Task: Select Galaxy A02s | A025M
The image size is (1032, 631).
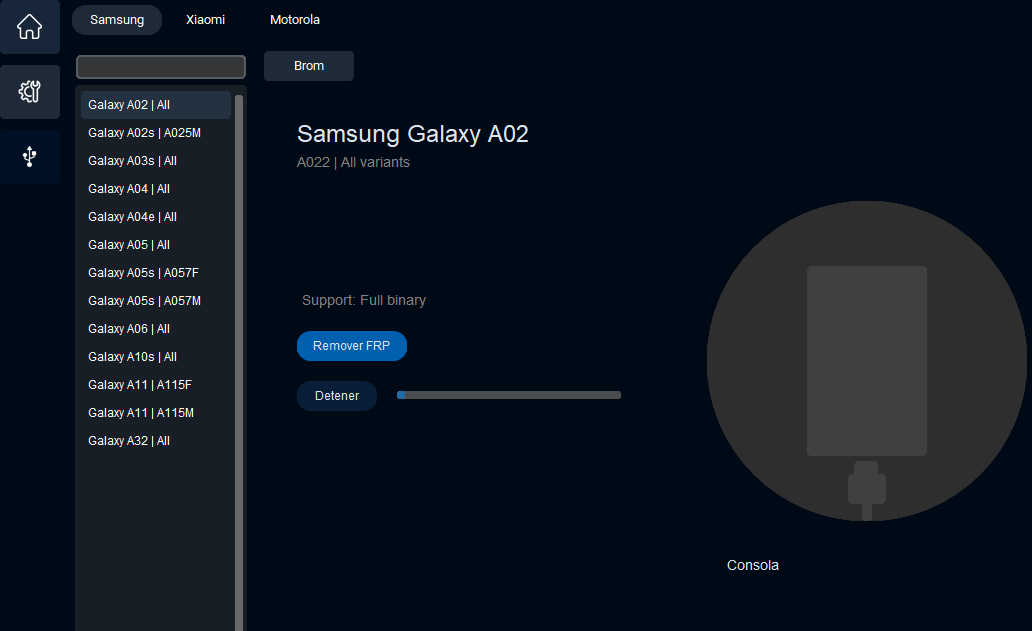Action: pos(156,133)
